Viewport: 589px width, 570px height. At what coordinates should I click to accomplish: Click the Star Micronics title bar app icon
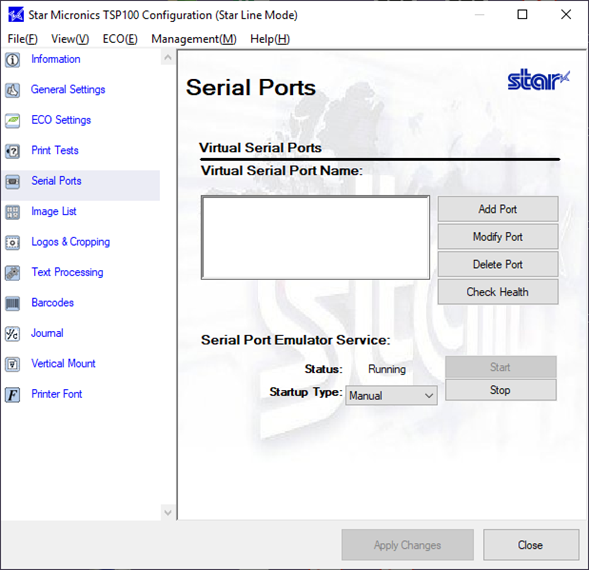click(16, 15)
